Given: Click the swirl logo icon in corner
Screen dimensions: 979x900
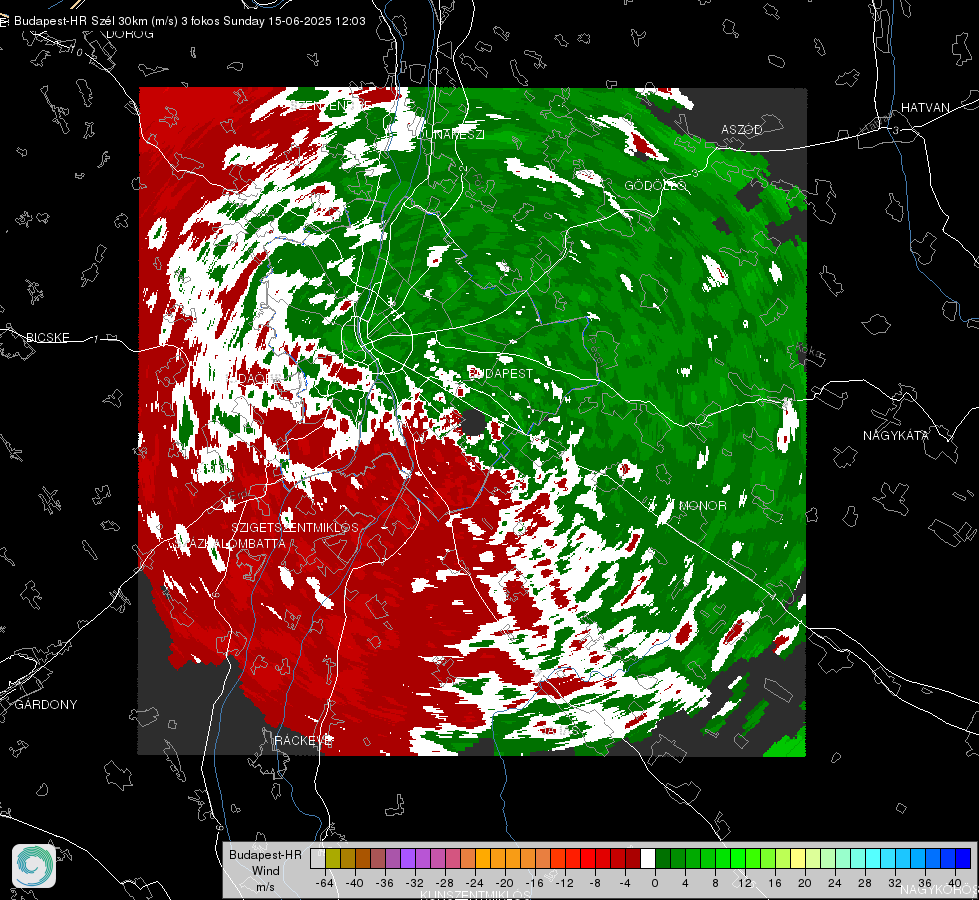Looking at the screenshot, I should coord(34,866).
